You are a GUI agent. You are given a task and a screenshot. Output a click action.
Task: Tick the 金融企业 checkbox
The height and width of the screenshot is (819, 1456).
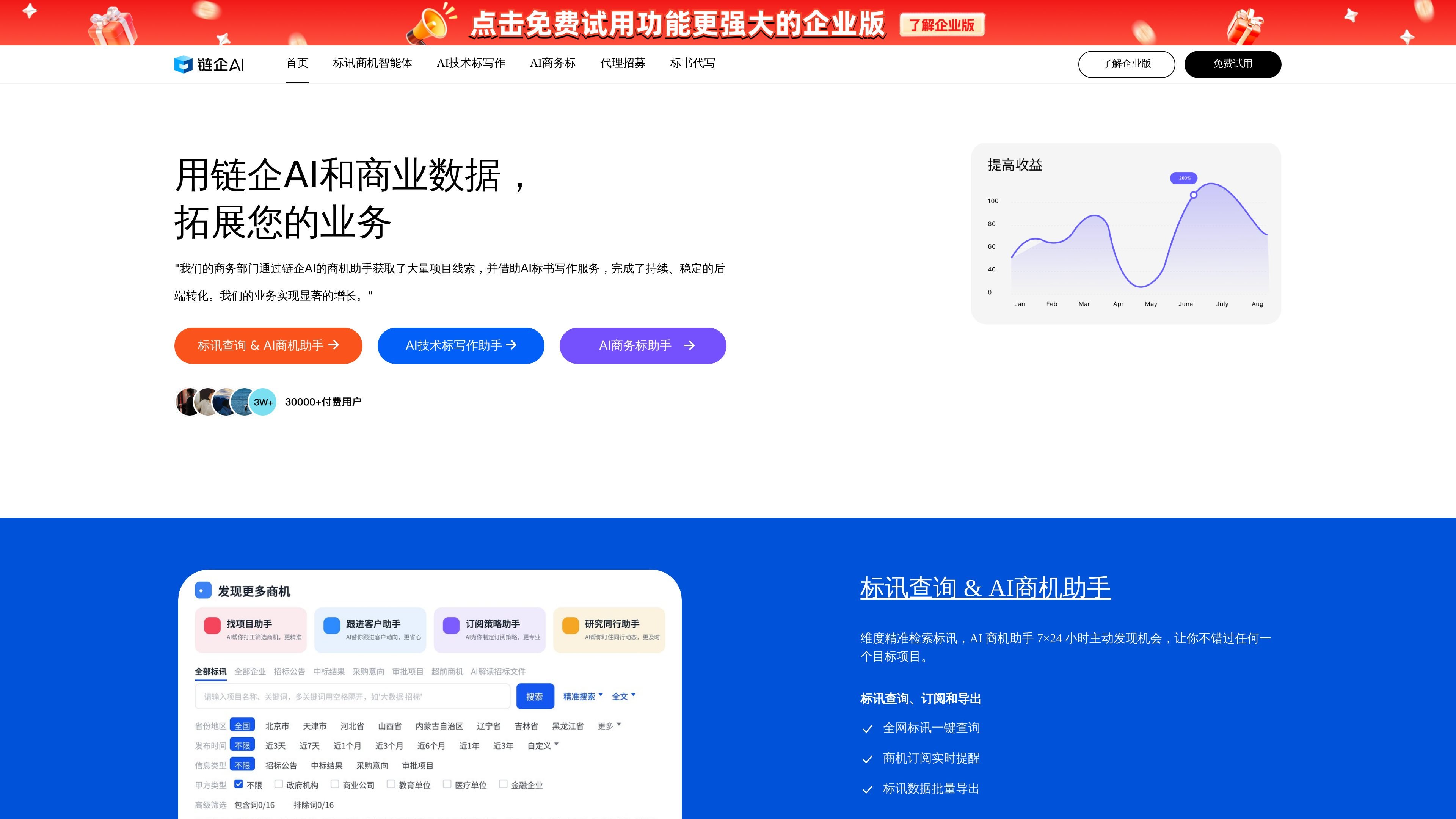(x=503, y=784)
